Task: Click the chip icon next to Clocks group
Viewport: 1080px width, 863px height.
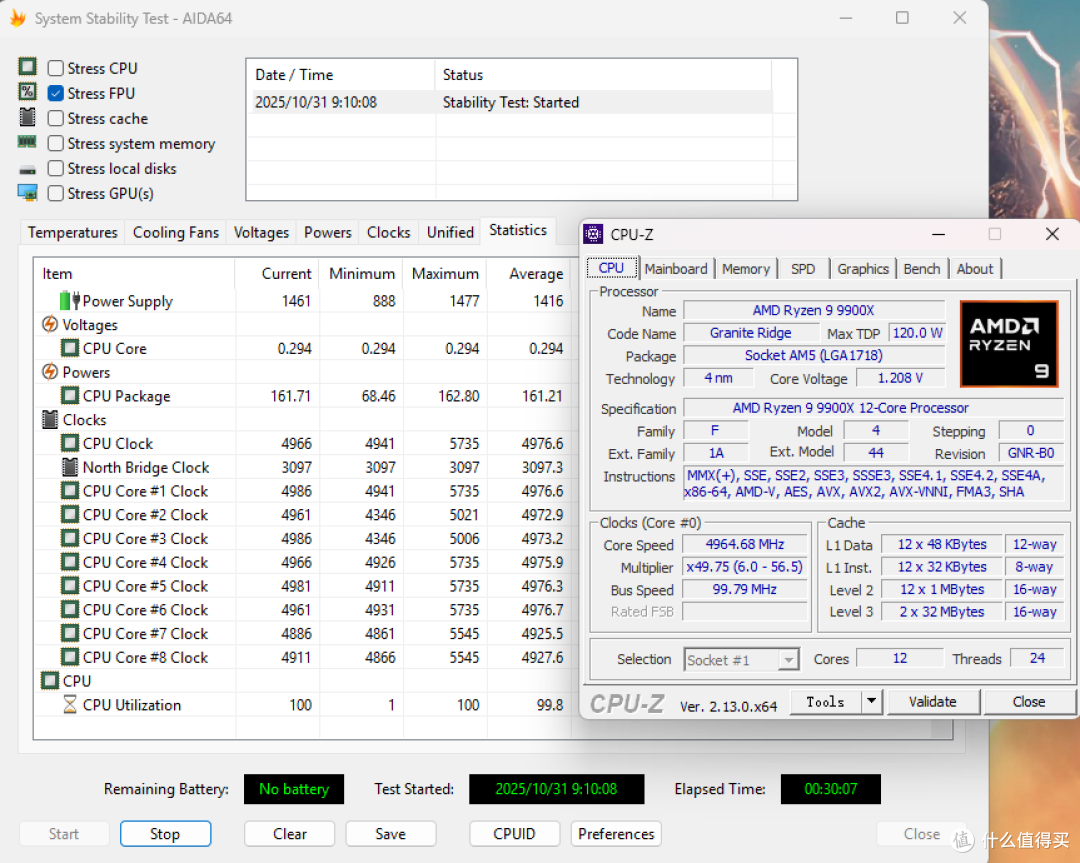Action: point(50,419)
